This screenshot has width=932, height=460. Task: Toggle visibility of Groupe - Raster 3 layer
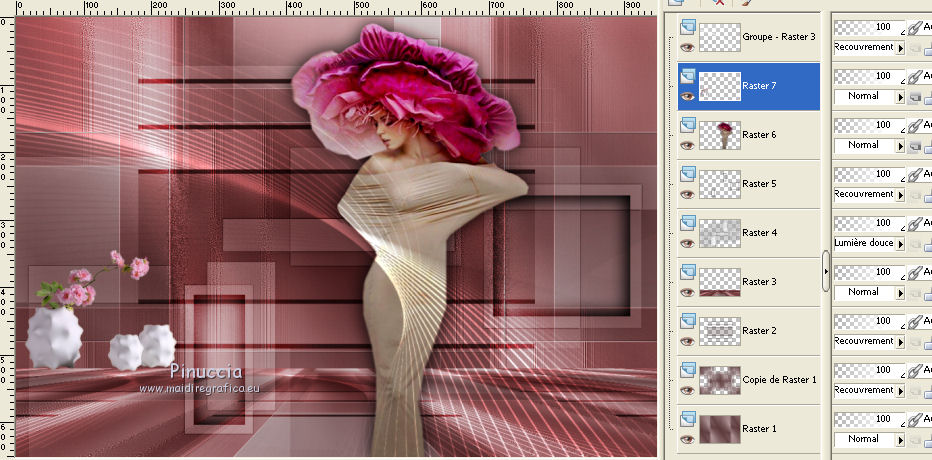click(x=687, y=47)
